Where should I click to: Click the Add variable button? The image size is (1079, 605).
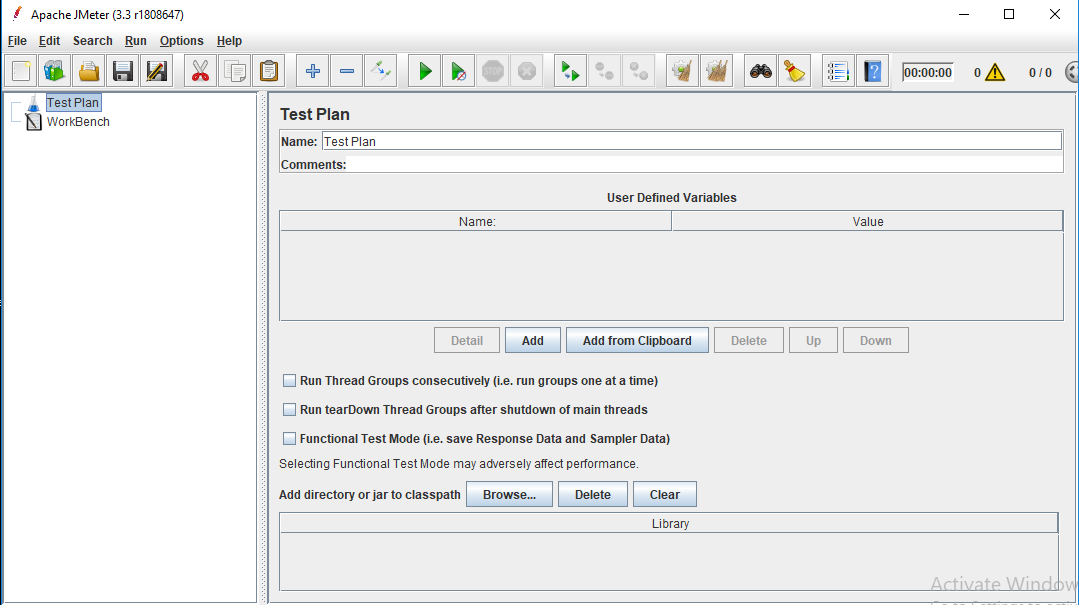click(533, 341)
